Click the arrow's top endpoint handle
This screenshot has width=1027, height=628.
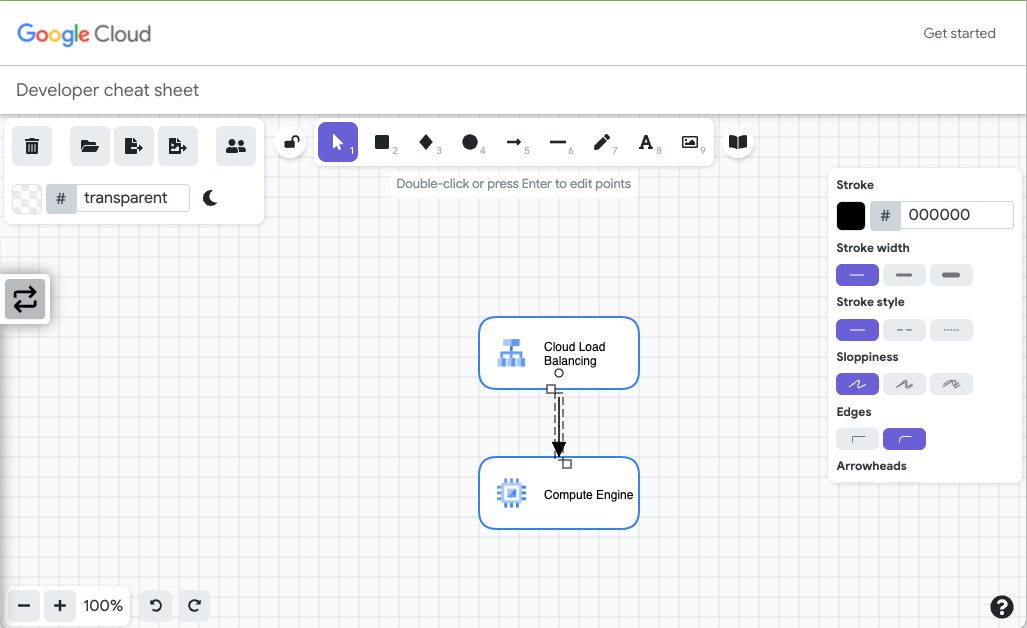(551, 390)
